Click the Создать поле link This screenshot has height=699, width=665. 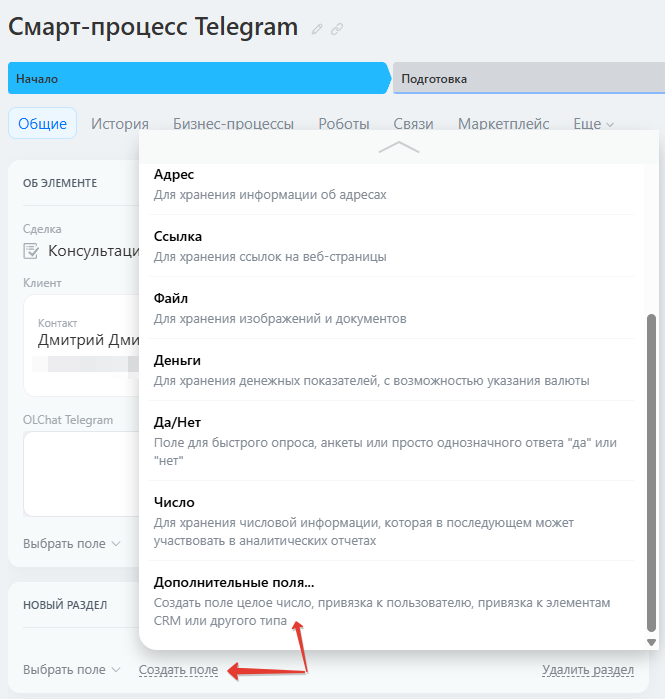tap(178, 670)
